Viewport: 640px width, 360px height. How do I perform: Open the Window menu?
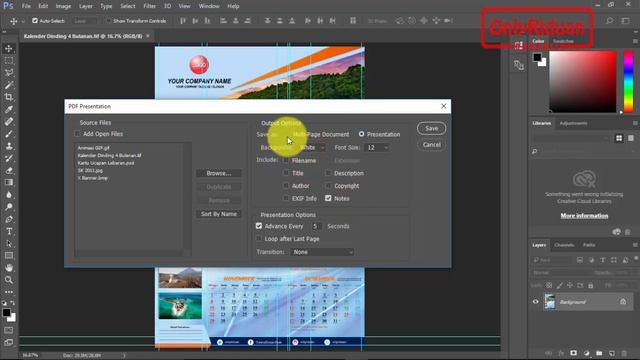click(x=209, y=6)
